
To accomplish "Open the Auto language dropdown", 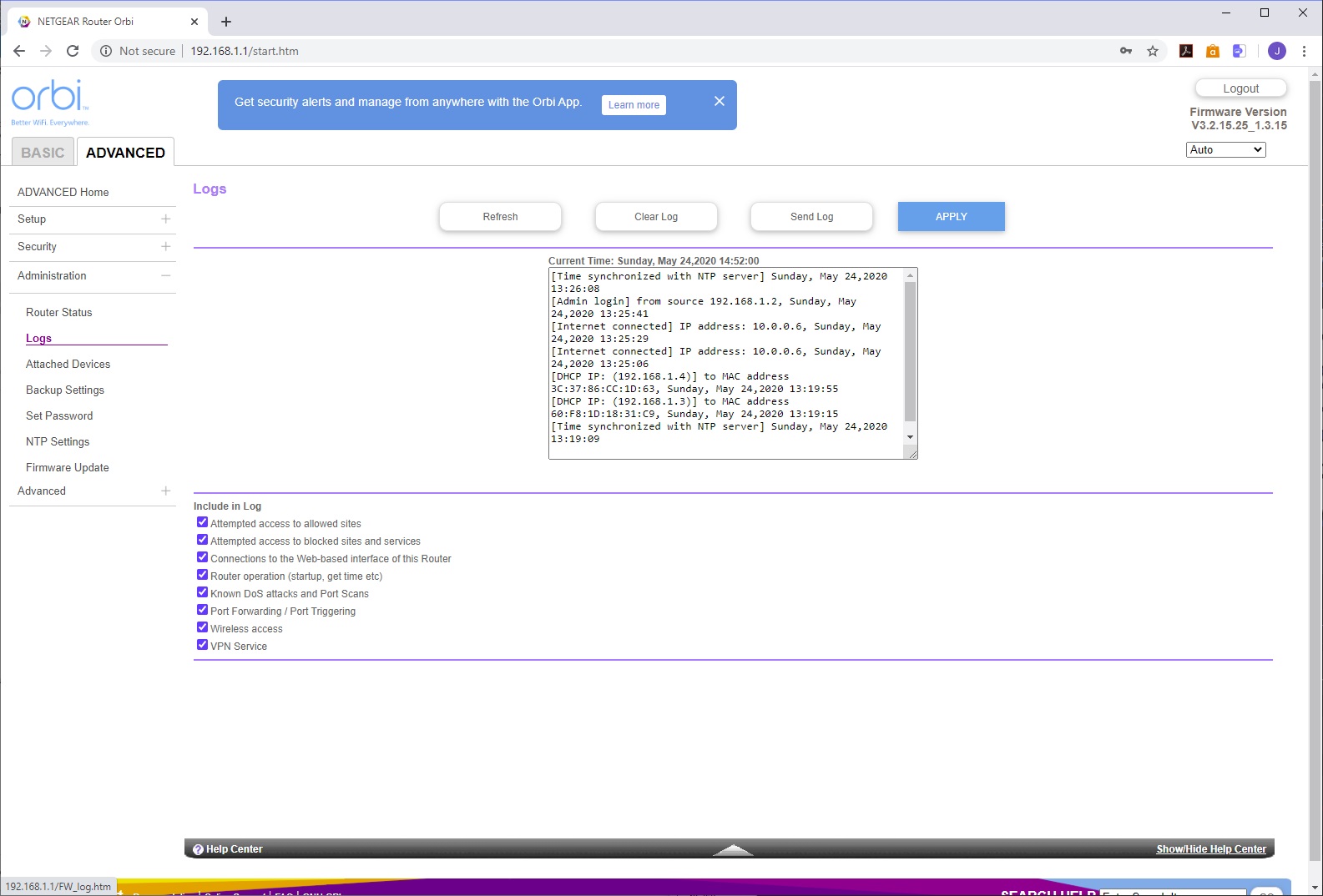I will tap(1225, 149).
